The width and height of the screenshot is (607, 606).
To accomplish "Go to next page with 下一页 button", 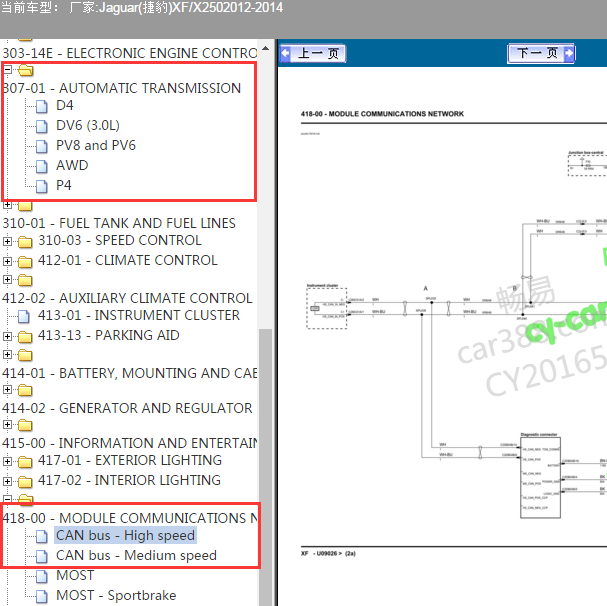I will point(541,53).
